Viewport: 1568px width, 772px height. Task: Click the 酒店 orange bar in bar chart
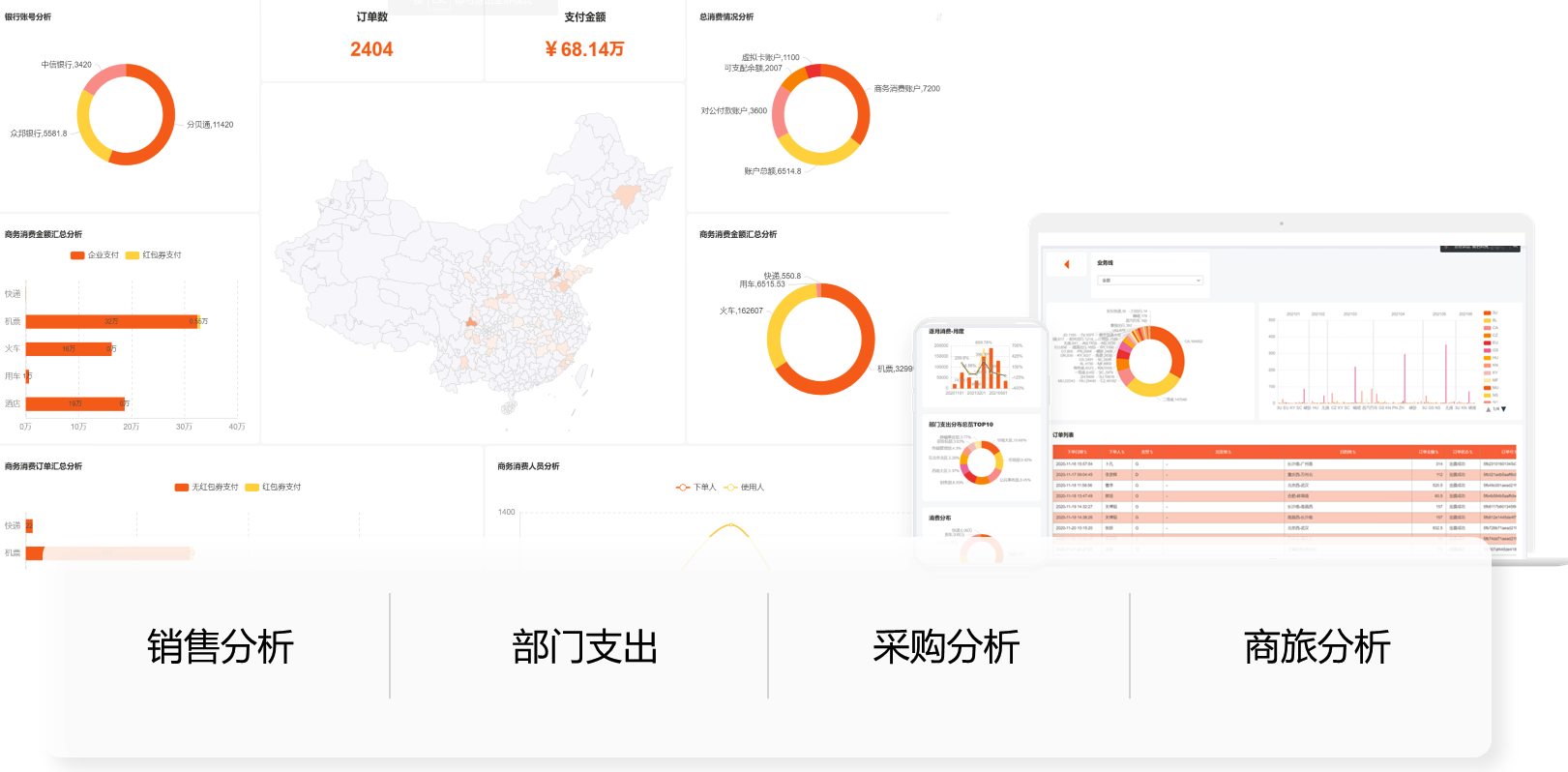pyautogui.click(x=74, y=404)
